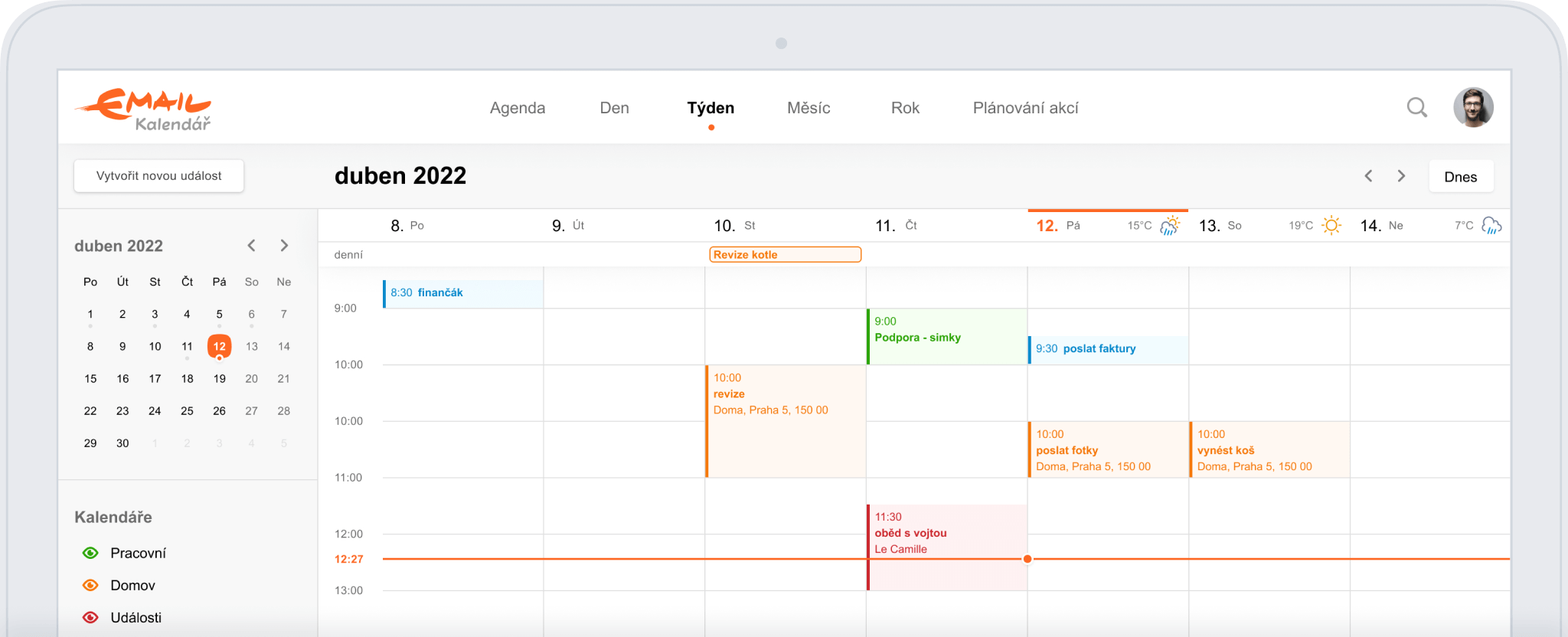The image size is (1568, 637).
Task: Open the Podpora - simky event
Action: [947, 336]
